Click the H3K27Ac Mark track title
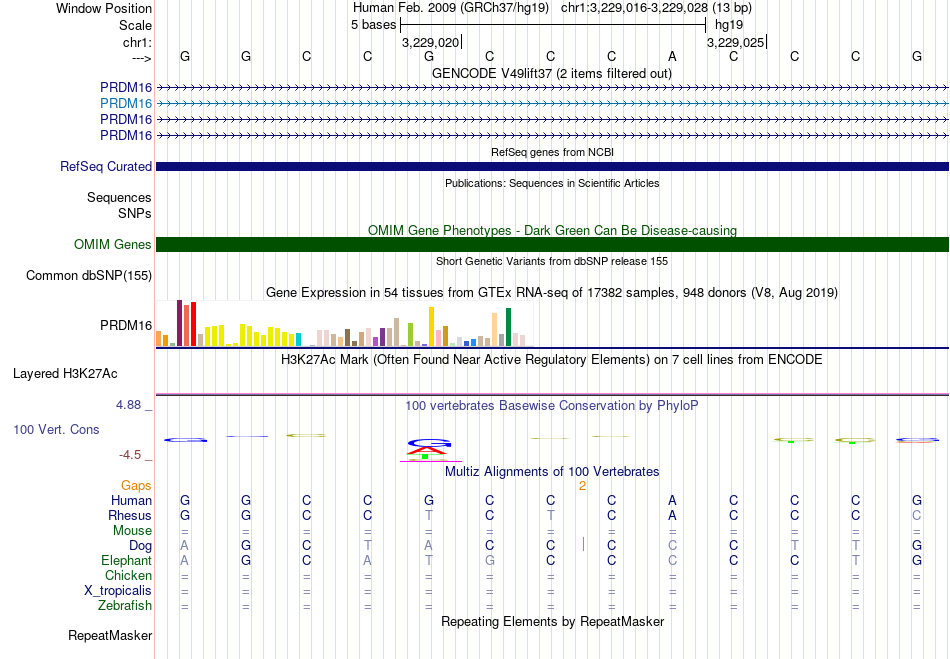This screenshot has width=950, height=659. [x=552, y=360]
